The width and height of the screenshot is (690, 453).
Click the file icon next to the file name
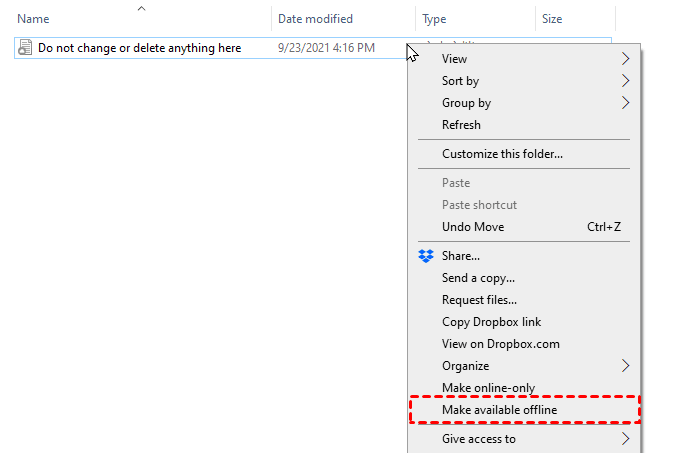[26, 48]
